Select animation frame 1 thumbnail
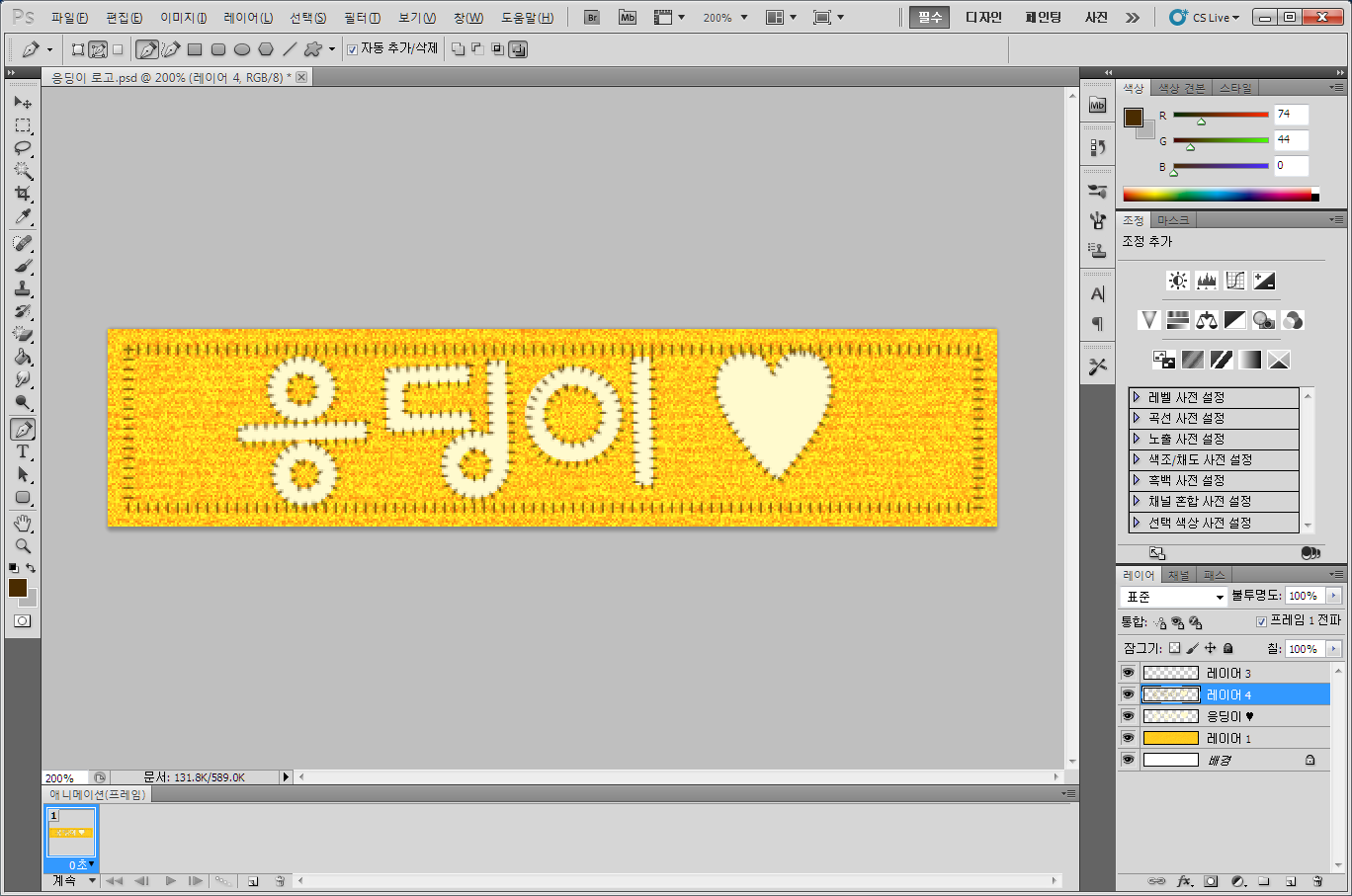Image resolution: width=1352 pixels, height=896 pixels. [72, 832]
